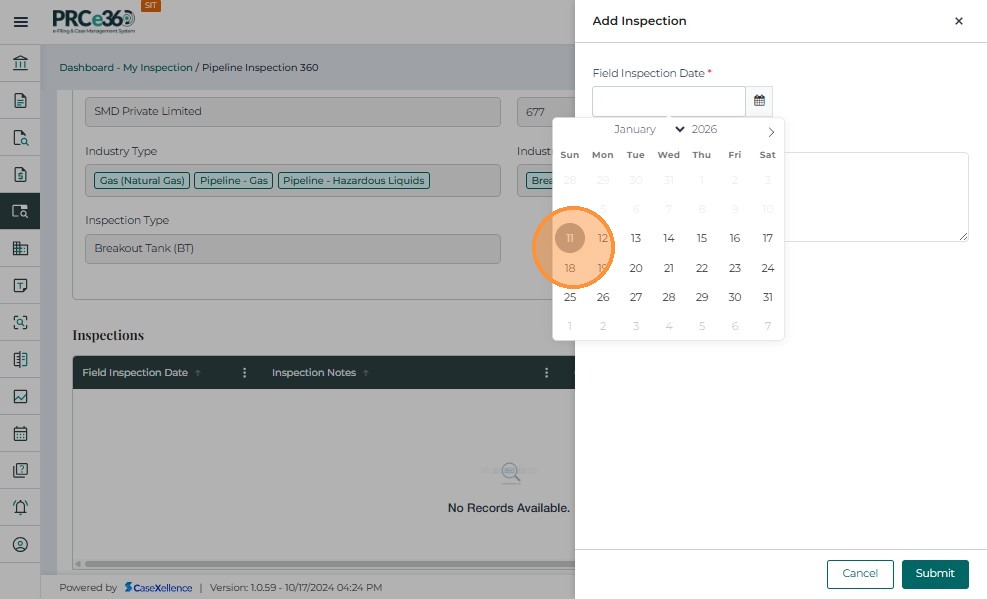Open the book columns icon in sidebar

20,359
